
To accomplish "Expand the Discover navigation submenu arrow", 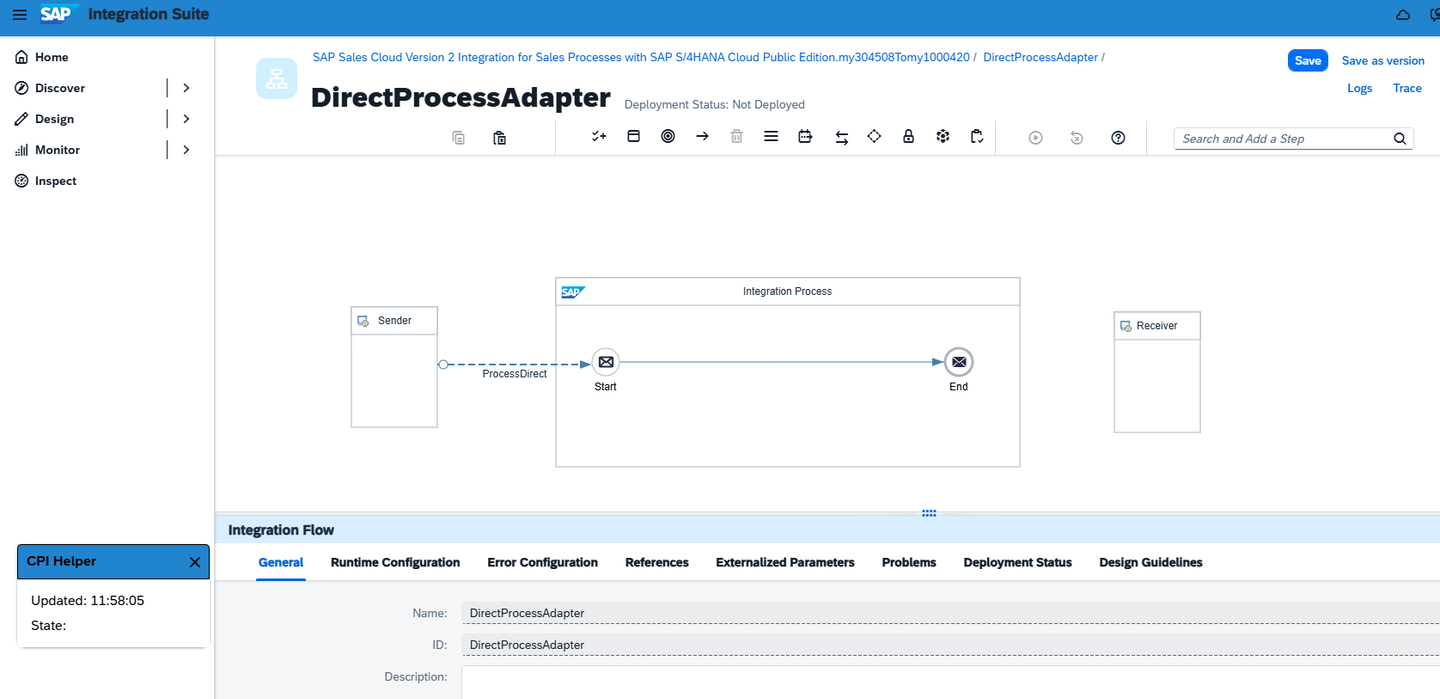I will click(186, 88).
